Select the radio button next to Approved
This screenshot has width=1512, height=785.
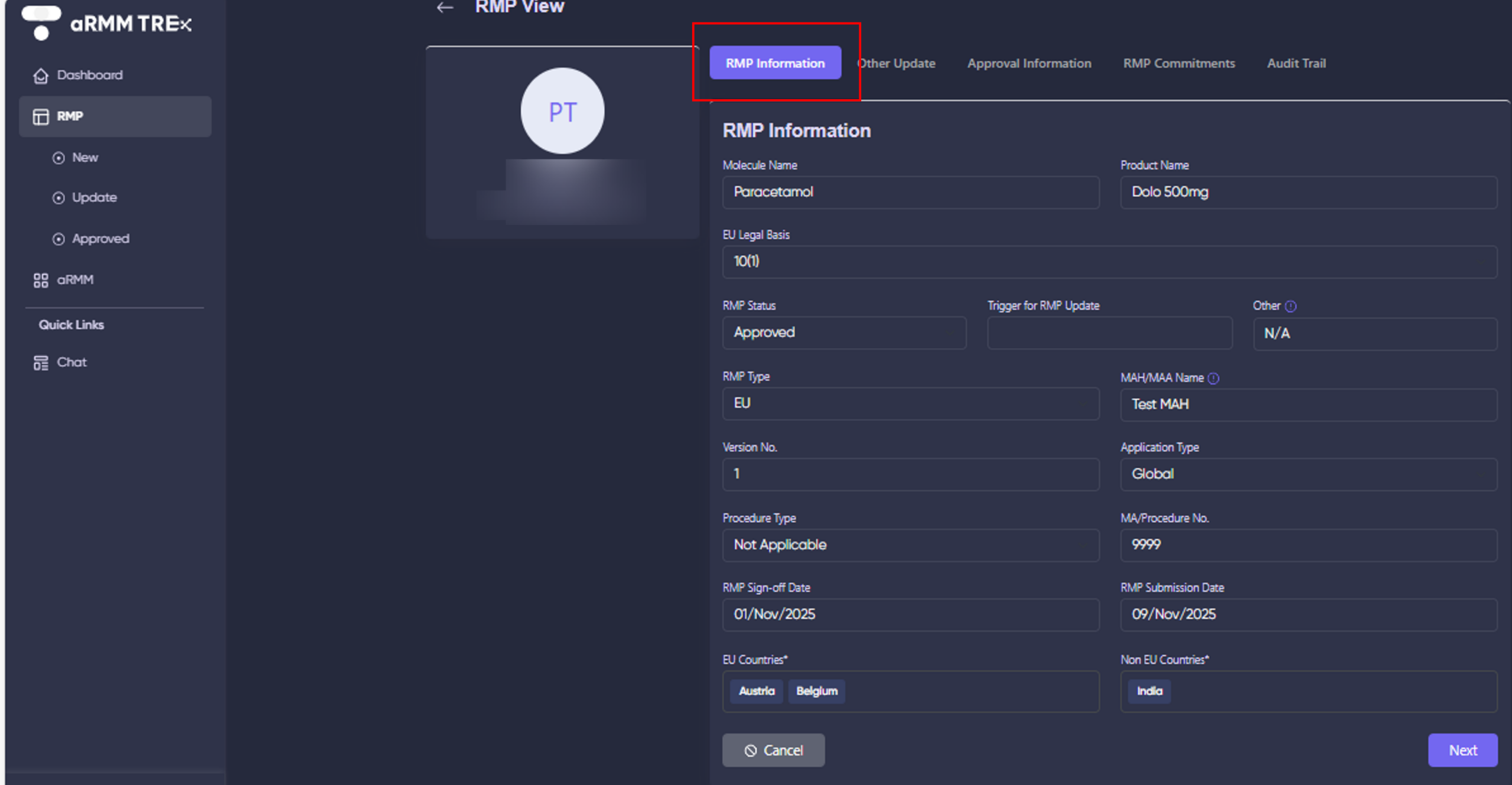click(58, 239)
